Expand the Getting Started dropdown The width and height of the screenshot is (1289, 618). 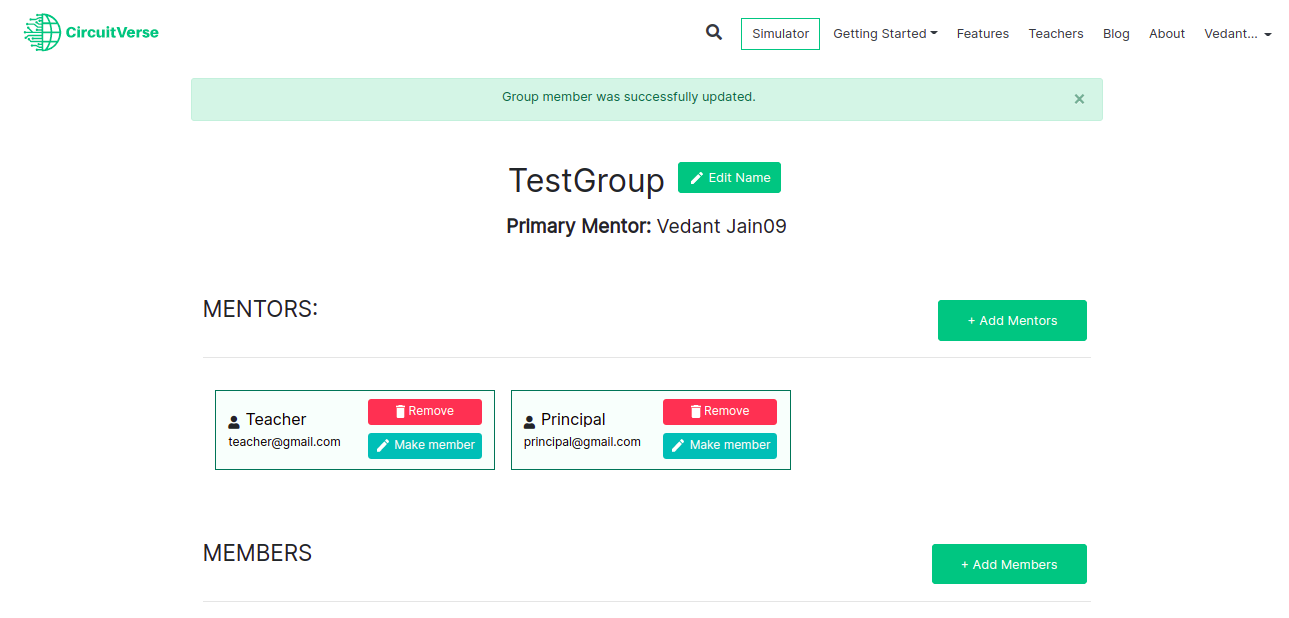[885, 34]
